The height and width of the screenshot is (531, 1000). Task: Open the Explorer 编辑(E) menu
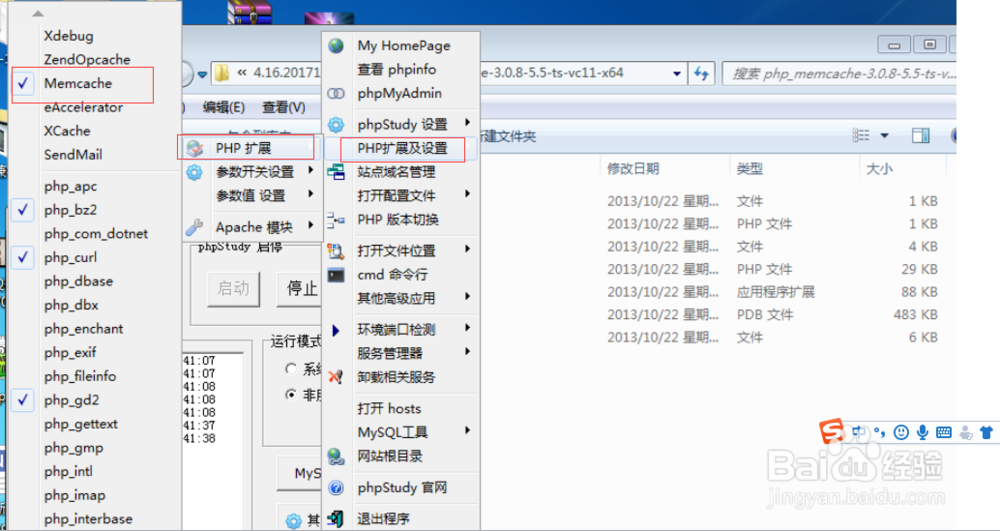(223, 108)
